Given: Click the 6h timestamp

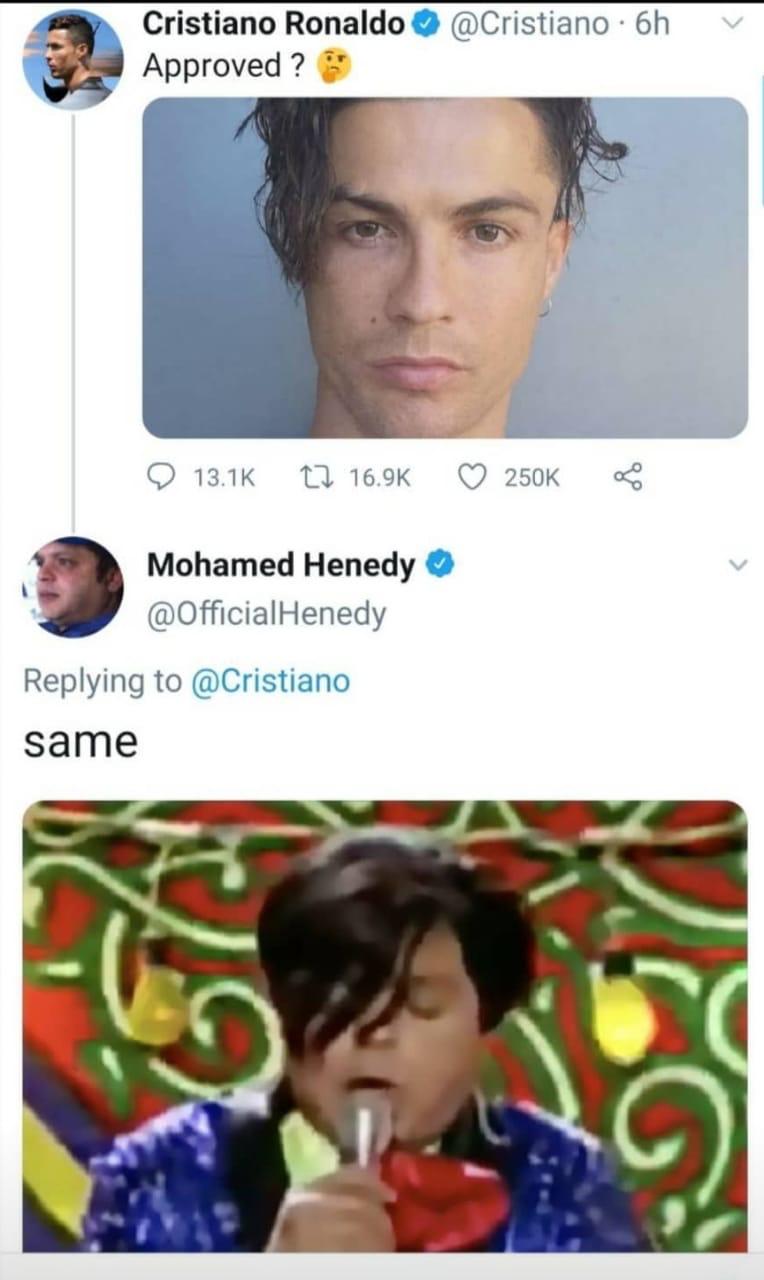Looking at the screenshot, I should tap(651, 24).
